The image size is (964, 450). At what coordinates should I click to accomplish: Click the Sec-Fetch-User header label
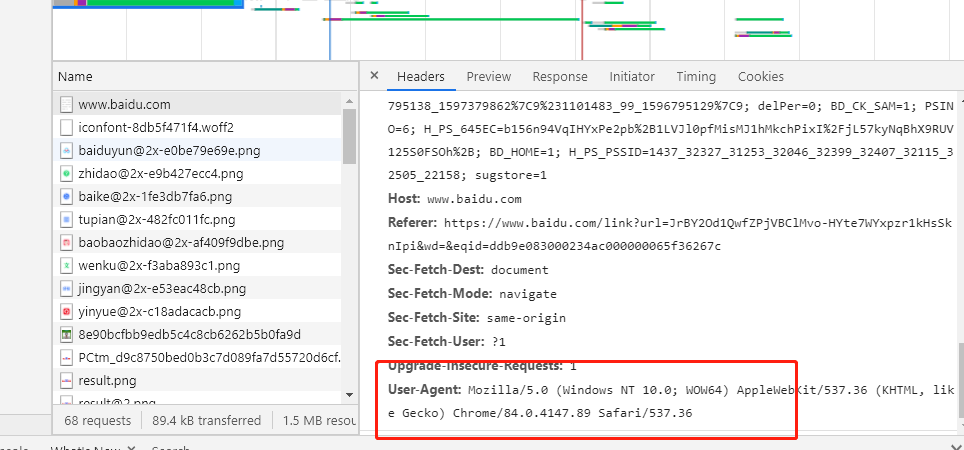pos(436,341)
